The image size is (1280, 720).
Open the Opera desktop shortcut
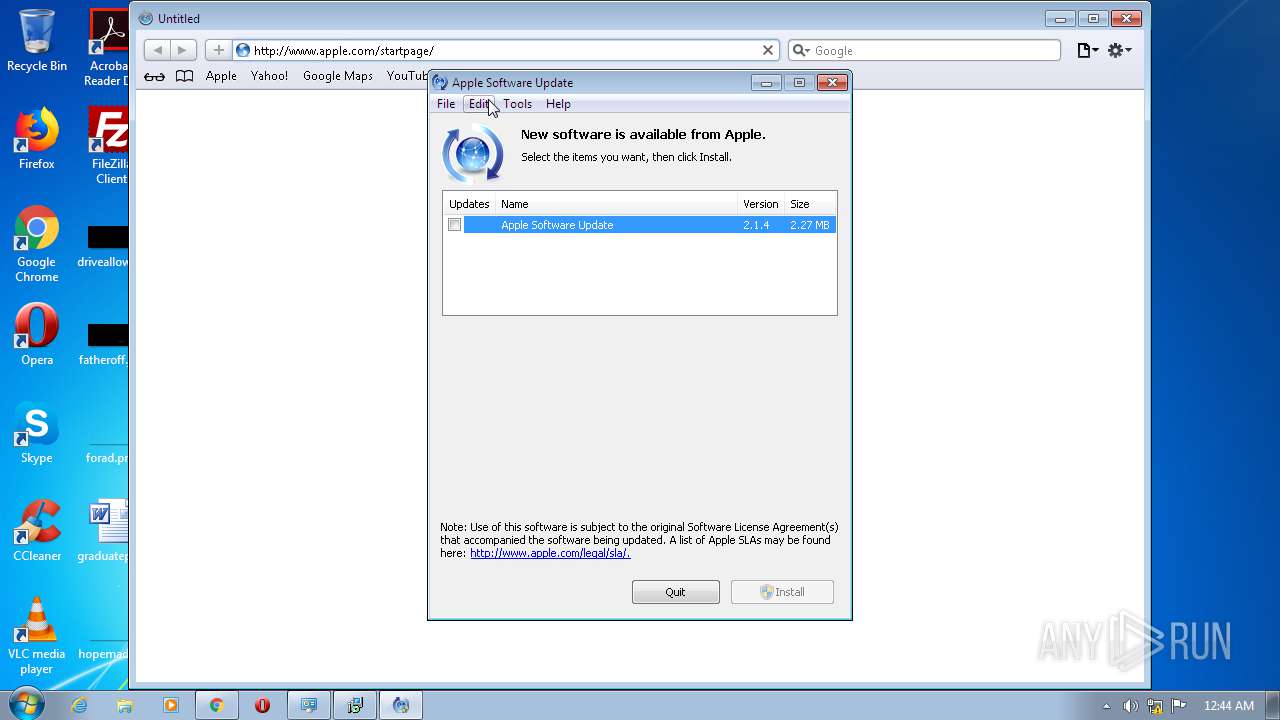37,334
